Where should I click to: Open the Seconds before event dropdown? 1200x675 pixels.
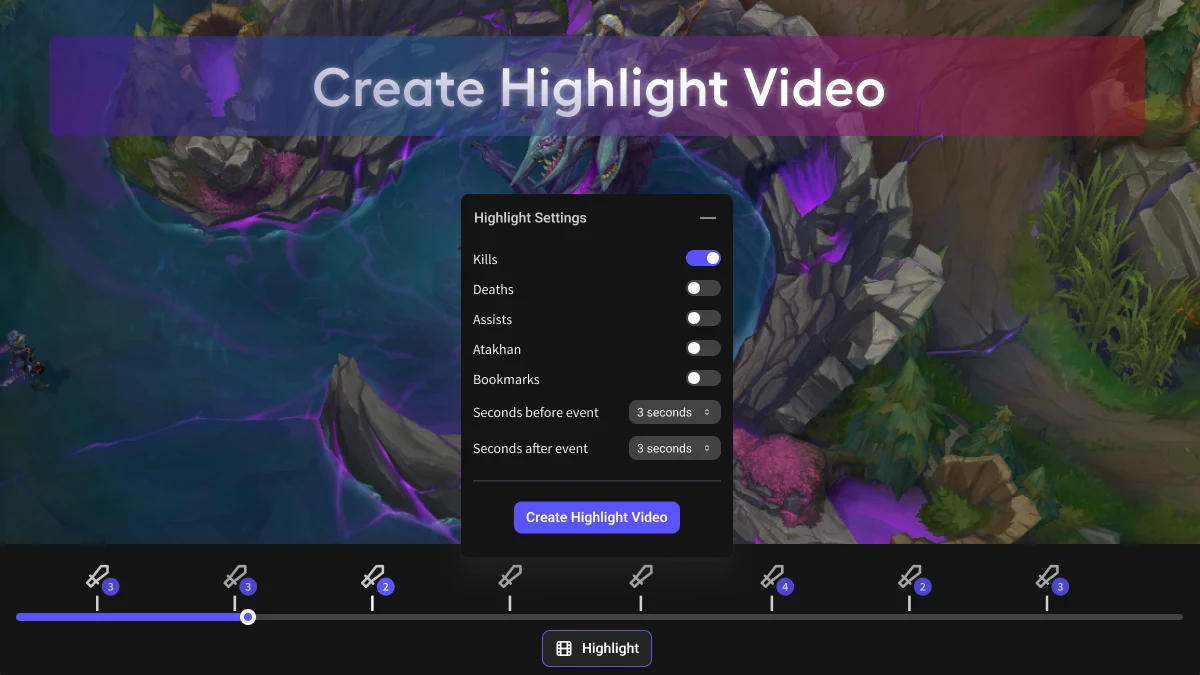point(675,412)
